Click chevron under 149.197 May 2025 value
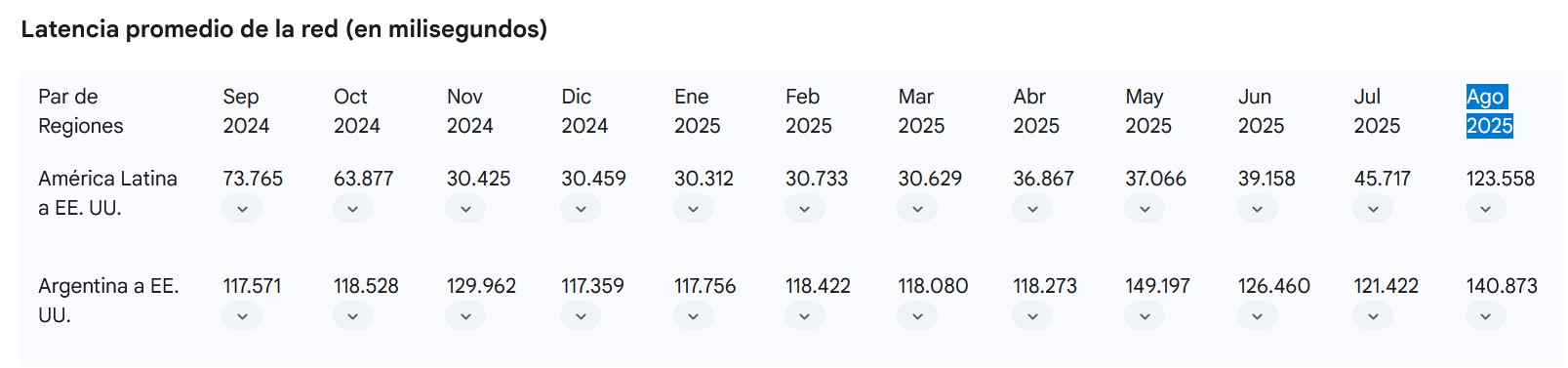The height and width of the screenshot is (368, 1568). (1145, 316)
